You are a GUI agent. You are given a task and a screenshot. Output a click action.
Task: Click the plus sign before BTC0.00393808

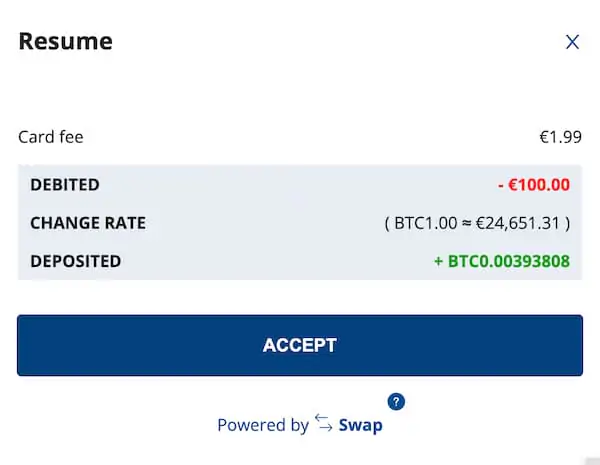coord(438,261)
